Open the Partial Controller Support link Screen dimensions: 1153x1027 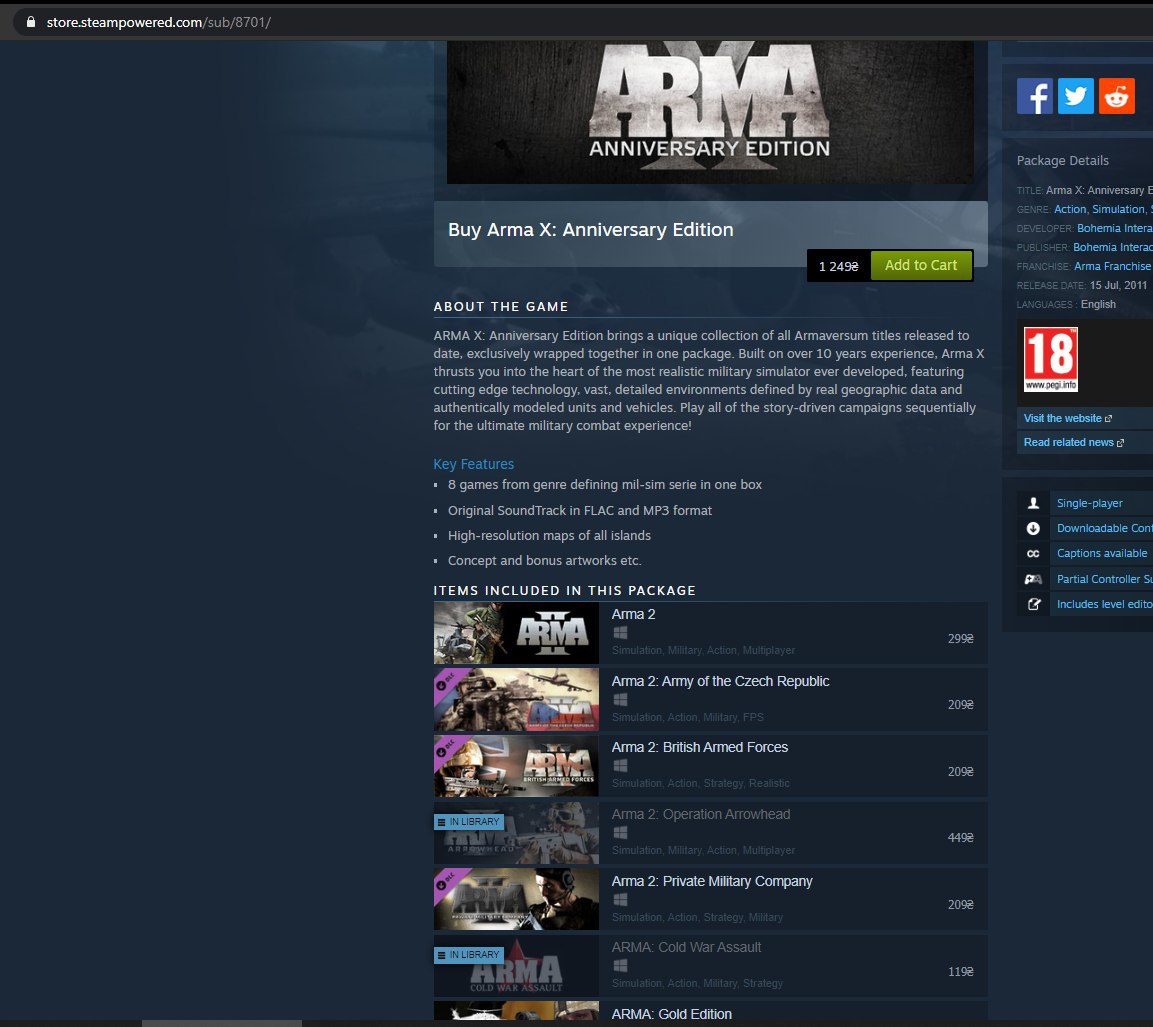point(1104,579)
